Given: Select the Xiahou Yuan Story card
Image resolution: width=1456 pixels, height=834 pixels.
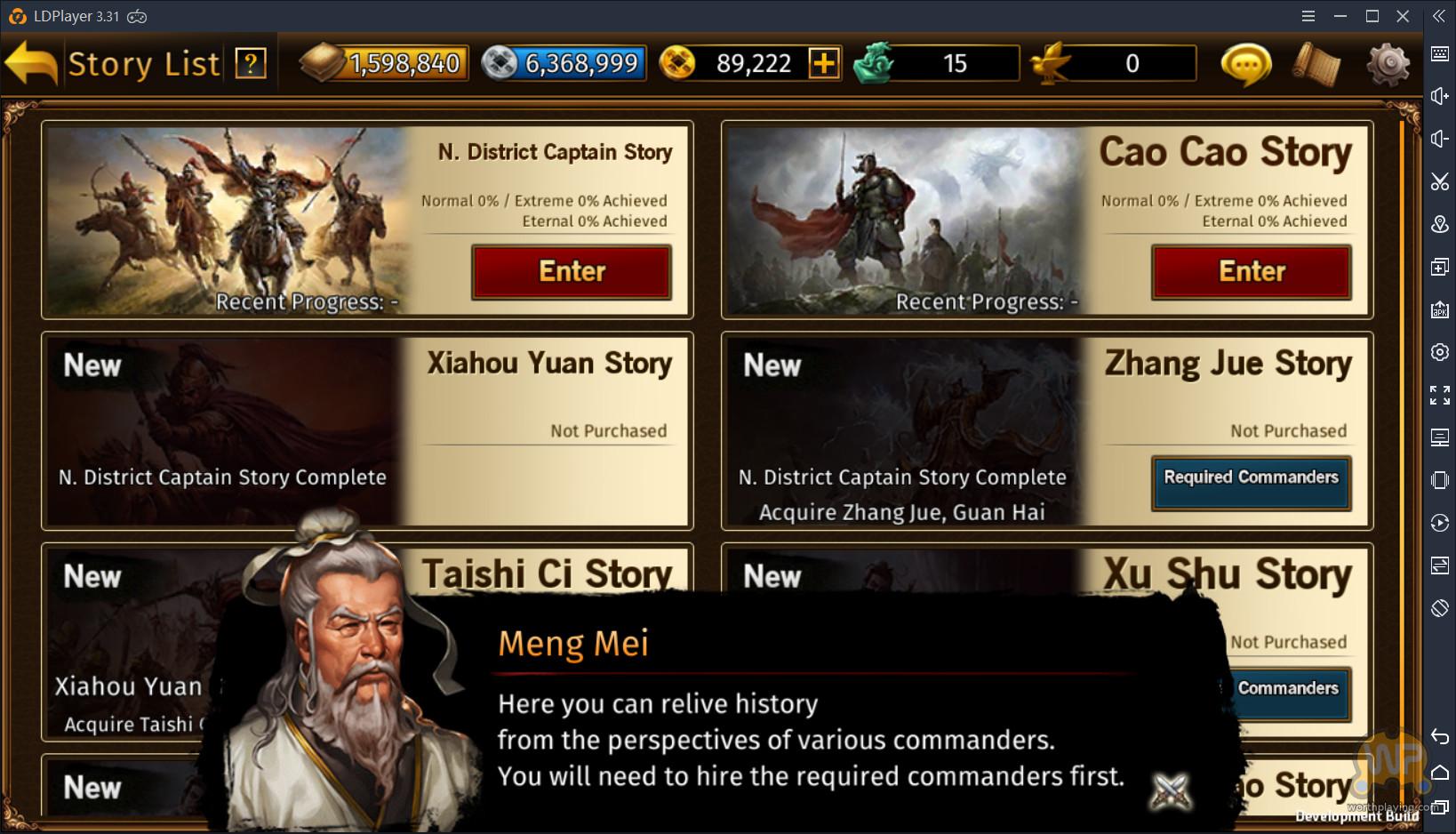Looking at the screenshot, I should point(367,431).
